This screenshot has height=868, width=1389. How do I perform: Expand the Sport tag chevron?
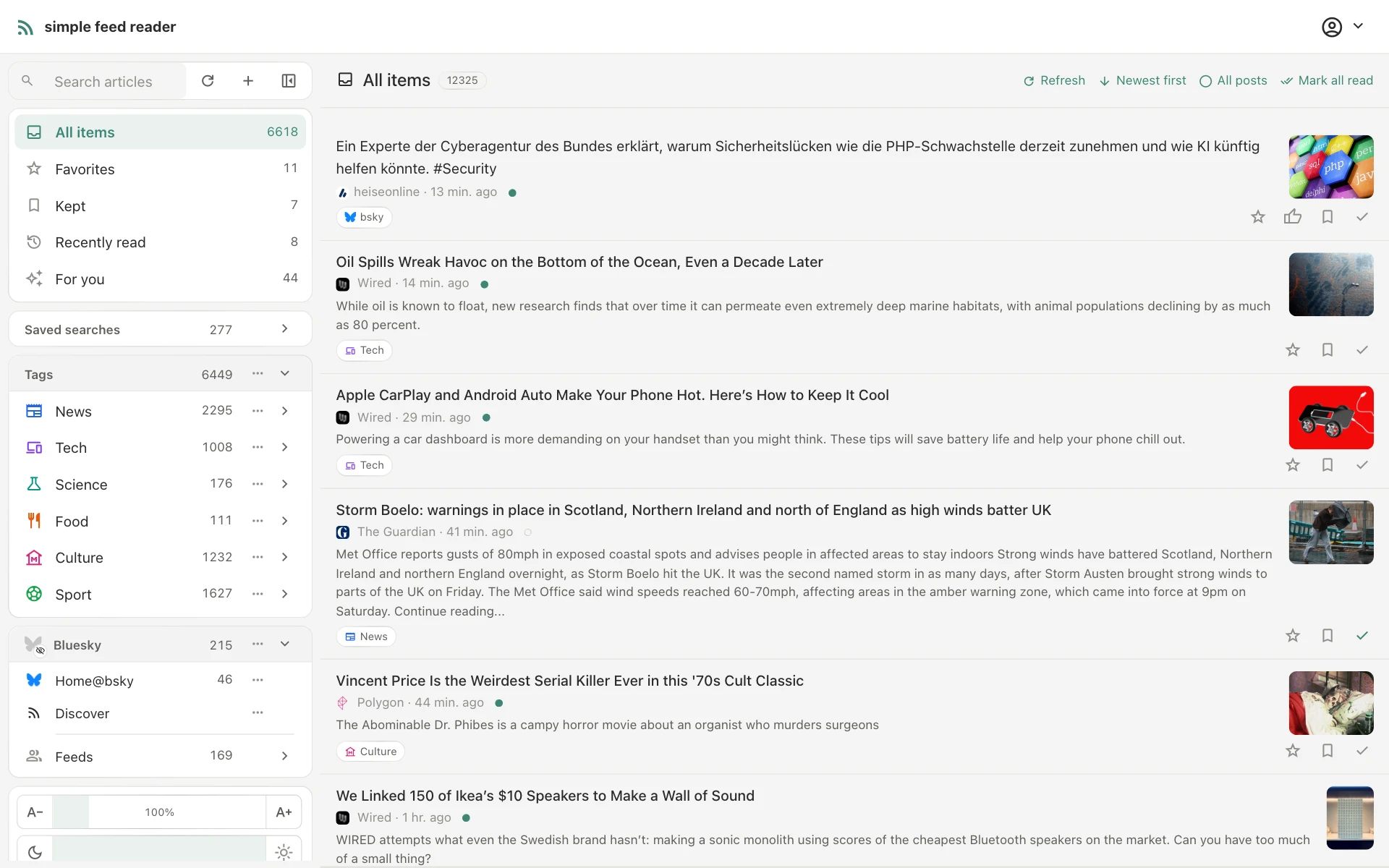[285, 594]
